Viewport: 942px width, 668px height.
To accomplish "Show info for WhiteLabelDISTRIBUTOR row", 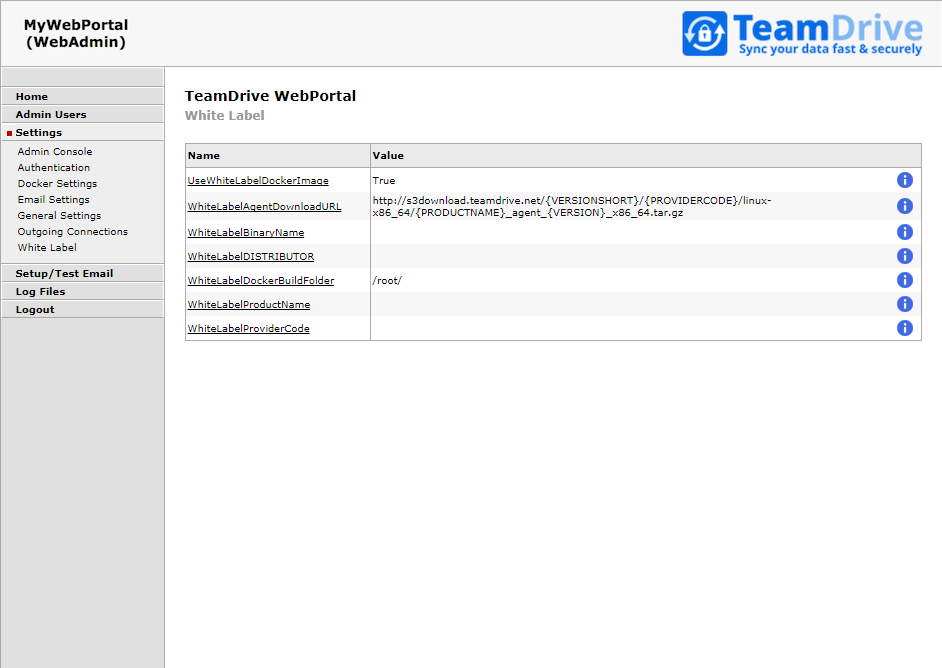I will 904,256.
